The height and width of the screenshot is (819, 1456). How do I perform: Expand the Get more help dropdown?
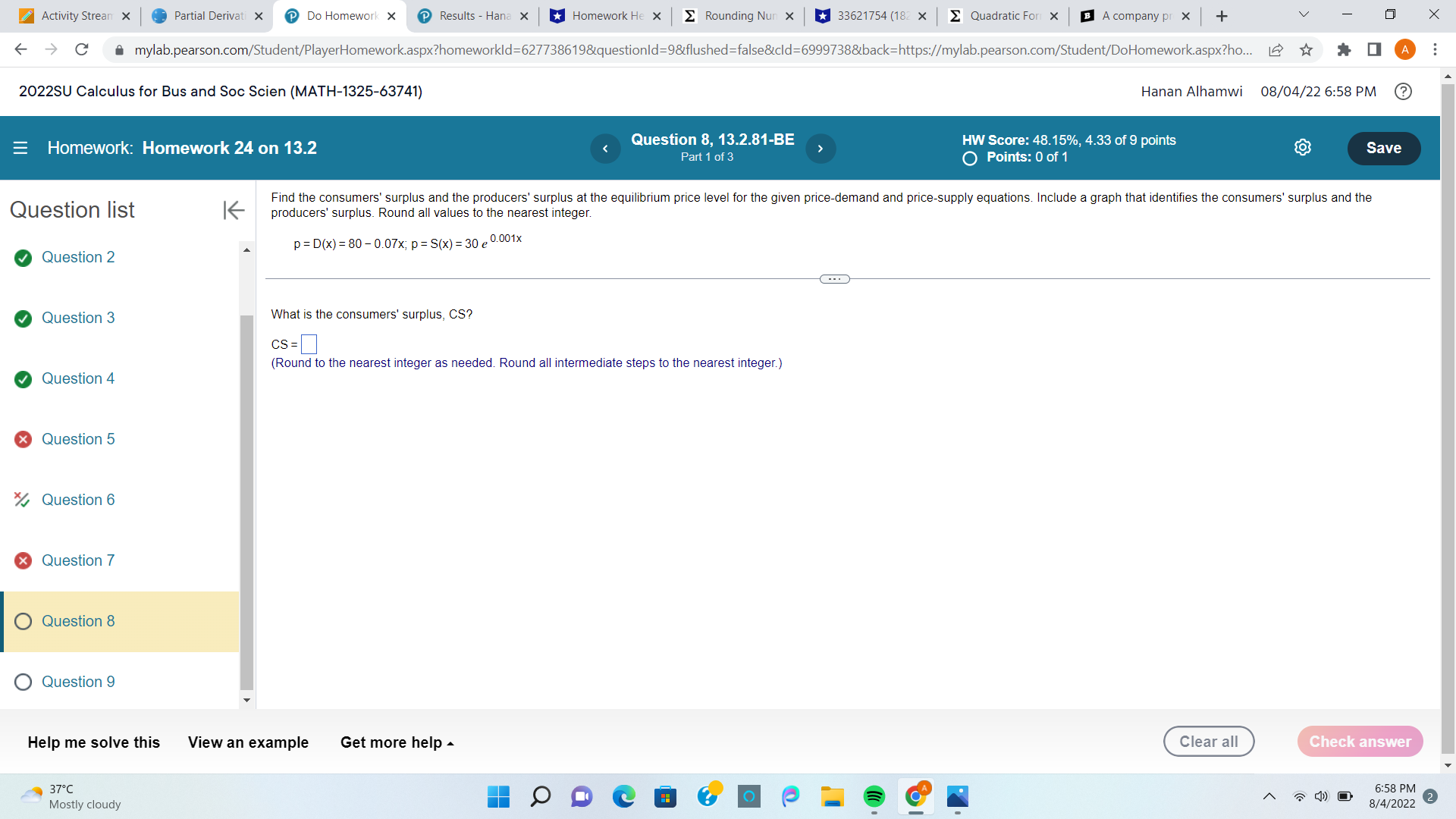397,742
